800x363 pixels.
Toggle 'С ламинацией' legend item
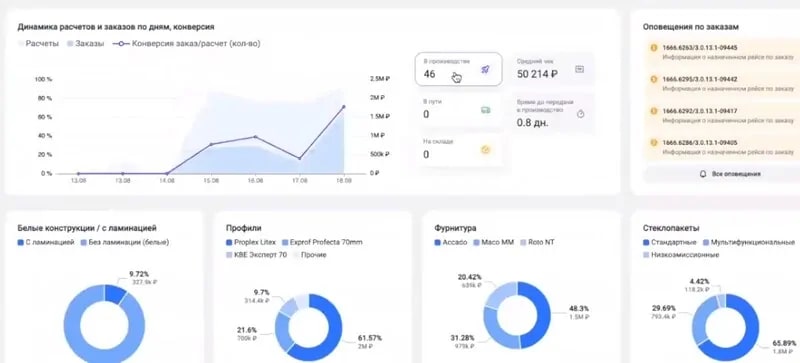pos(46,242)
